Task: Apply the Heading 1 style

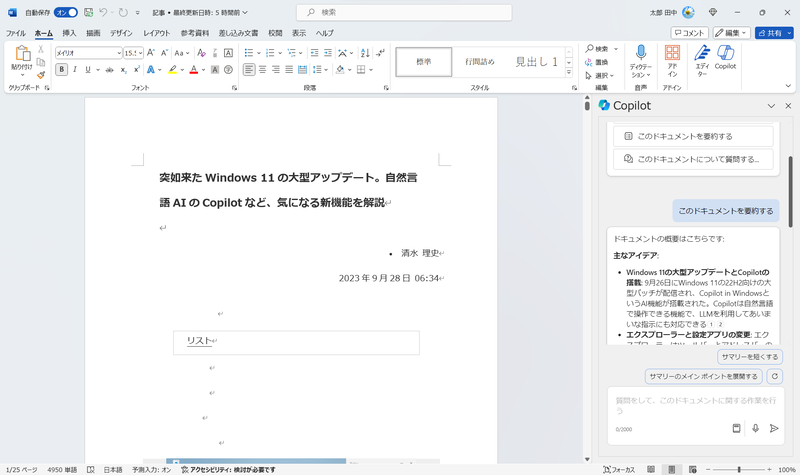Action: point(536,62)
